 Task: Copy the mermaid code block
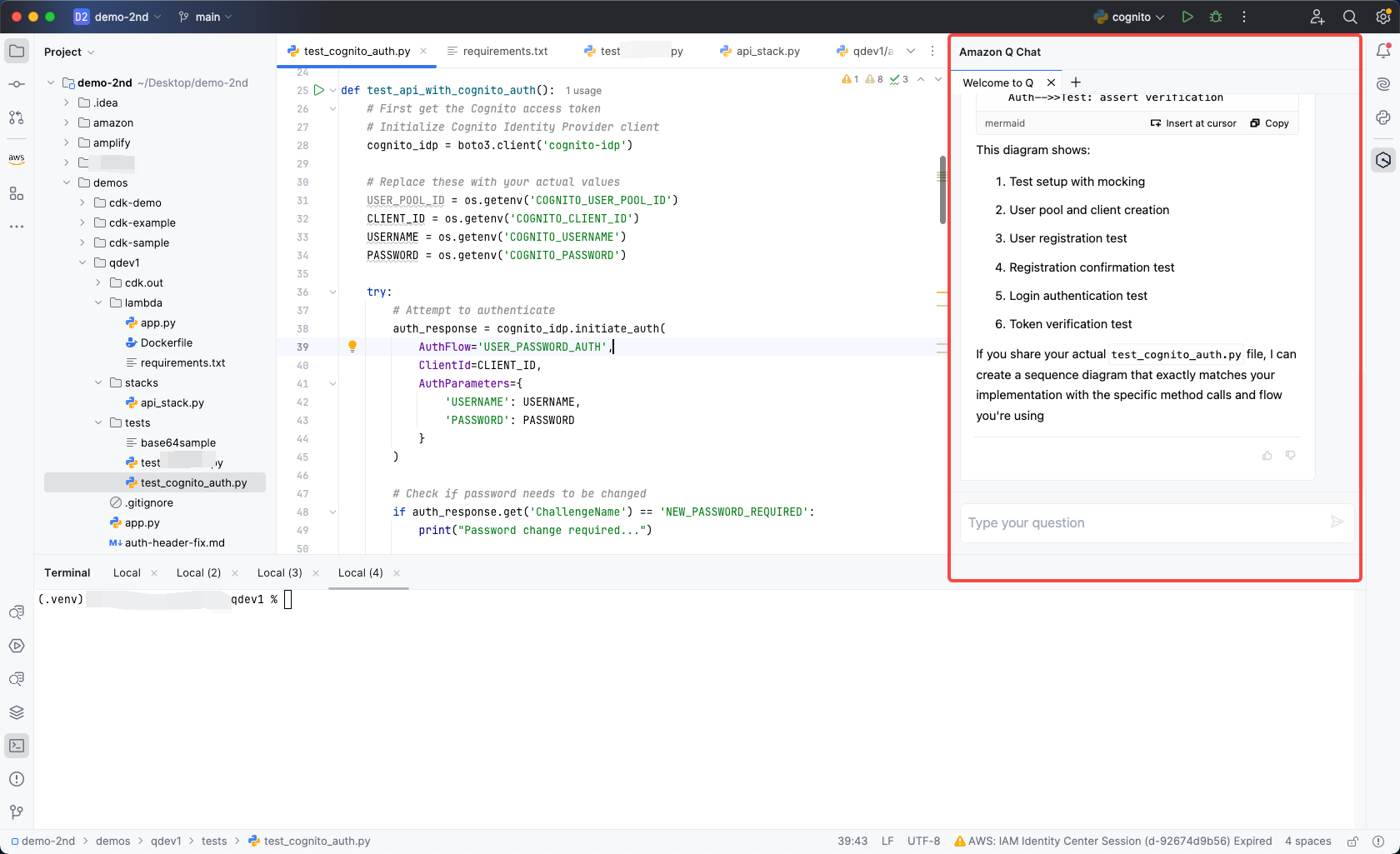coord(1269,123)
